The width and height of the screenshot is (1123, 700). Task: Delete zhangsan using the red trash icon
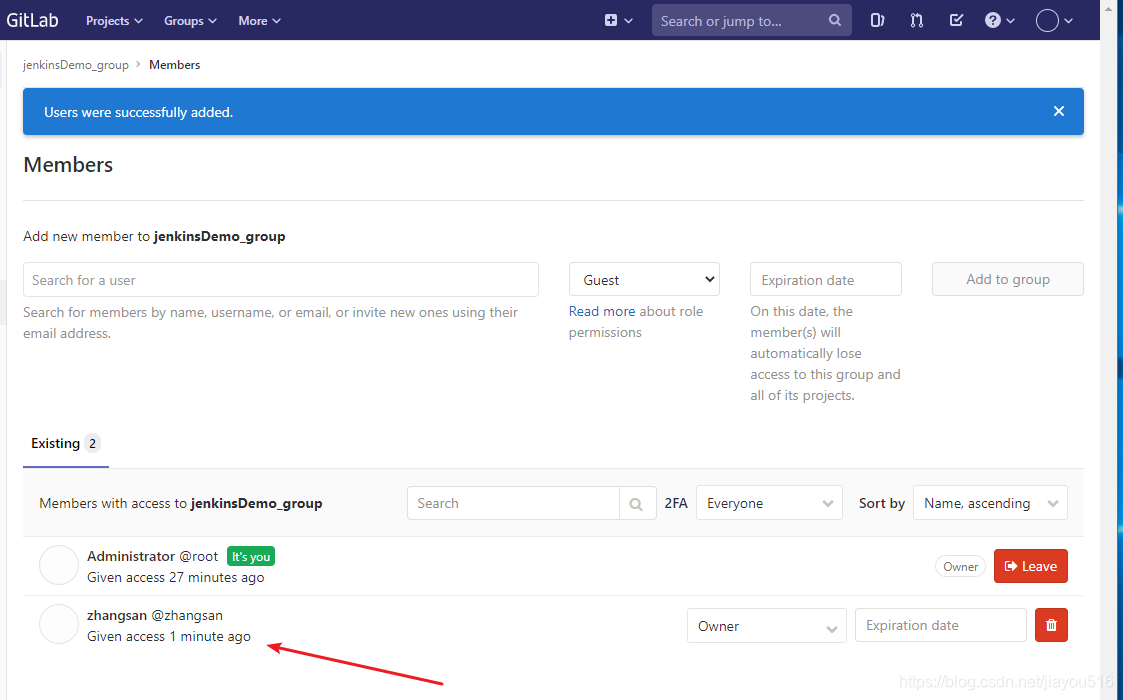(1051, 625)
